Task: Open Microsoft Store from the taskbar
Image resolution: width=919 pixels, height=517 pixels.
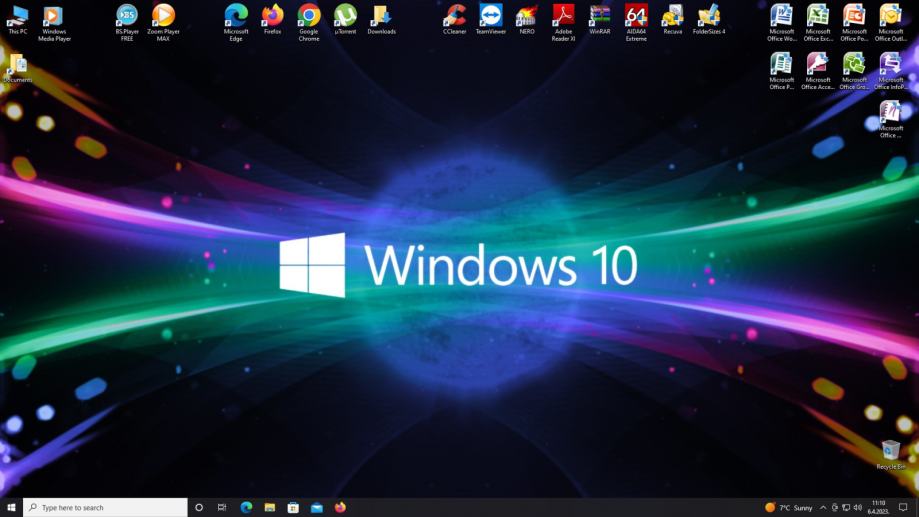Action: (x=293, y=508)
